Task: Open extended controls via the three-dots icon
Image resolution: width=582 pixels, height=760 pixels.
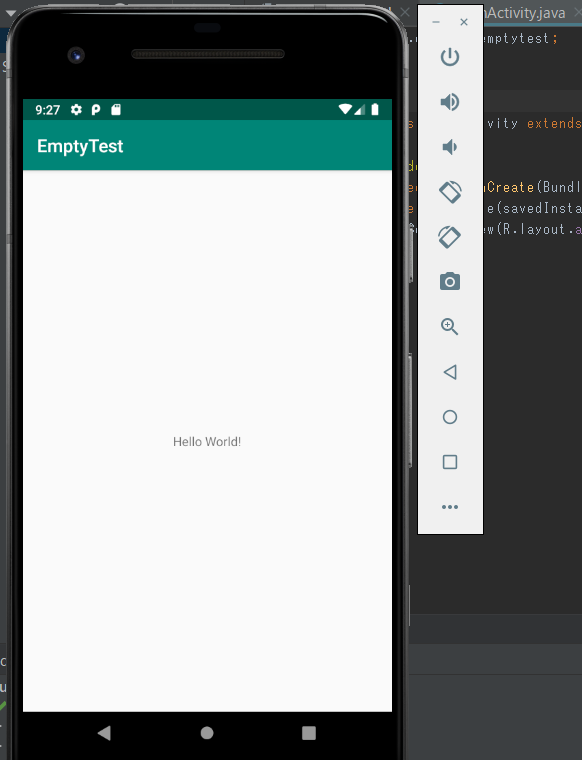Action: (450, 507)
